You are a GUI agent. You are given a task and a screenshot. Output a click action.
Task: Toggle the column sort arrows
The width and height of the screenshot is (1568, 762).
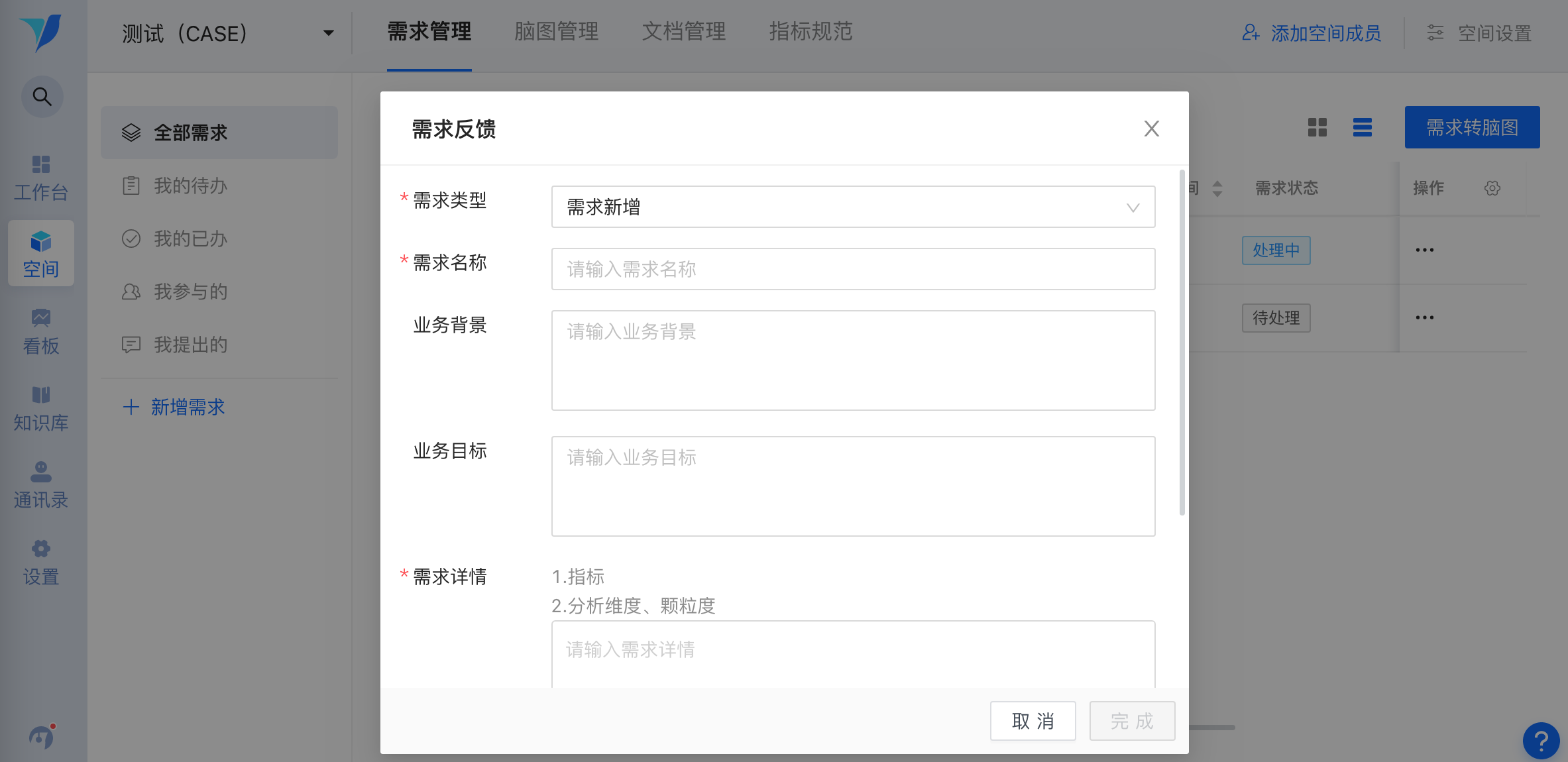pyautogui.click(x=1217, y=188)
